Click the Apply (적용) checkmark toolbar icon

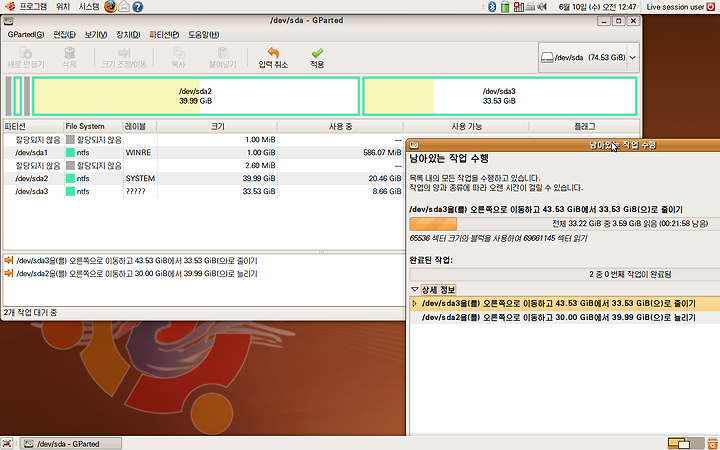[317, 53]
